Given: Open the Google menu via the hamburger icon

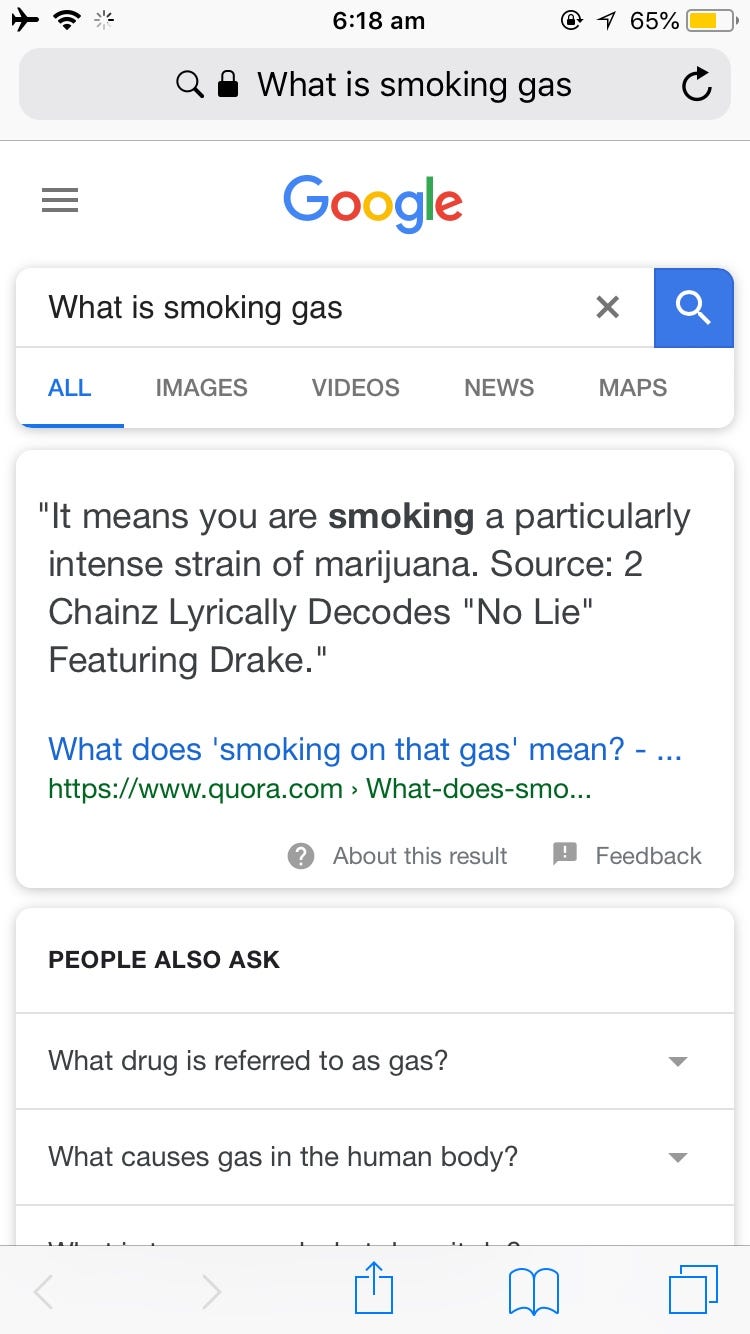Looking at the screenshot, I should tap(60, 200).
